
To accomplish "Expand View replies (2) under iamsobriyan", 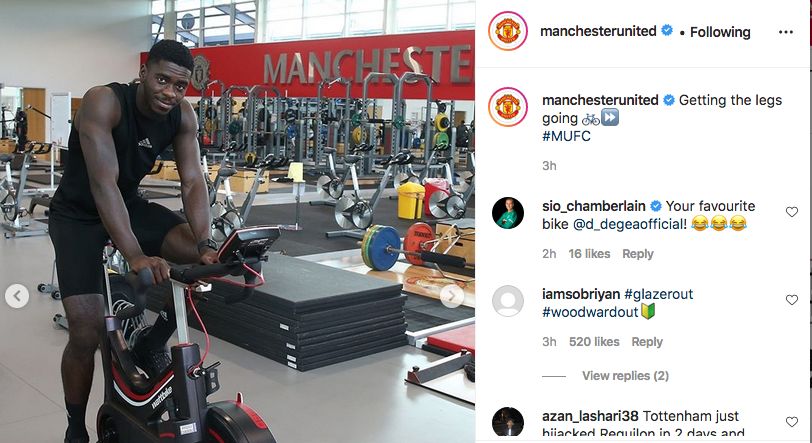I will click(625, 376).
